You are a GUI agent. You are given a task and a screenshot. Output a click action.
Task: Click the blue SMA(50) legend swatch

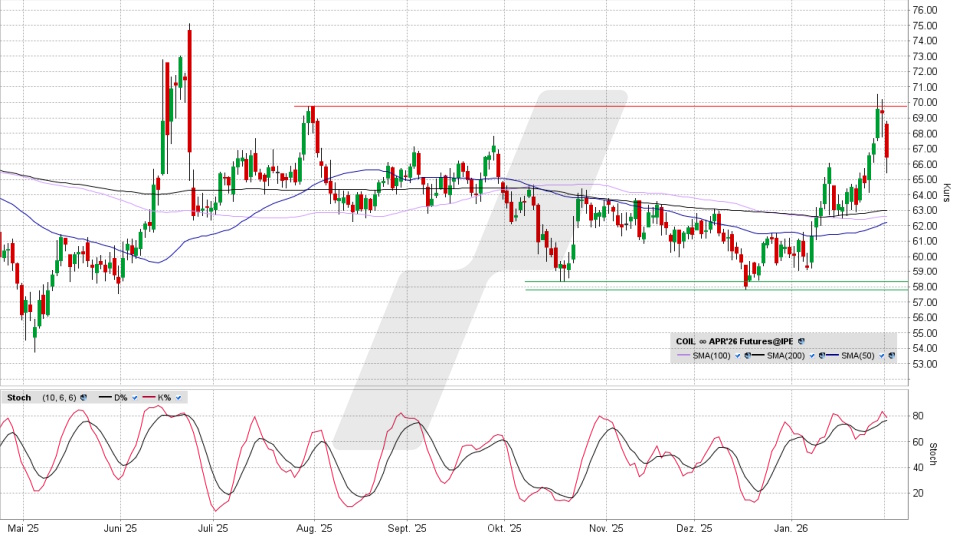point(831,356)
